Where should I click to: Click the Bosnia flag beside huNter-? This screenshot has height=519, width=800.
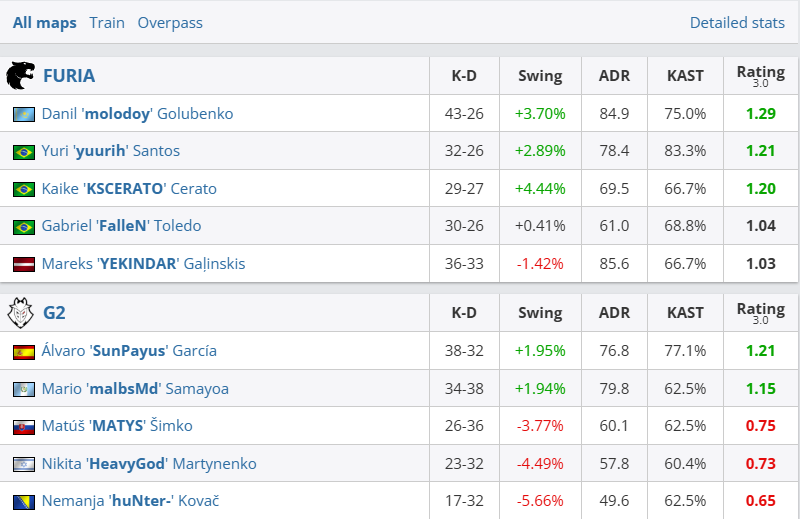(x=24, y=502)
